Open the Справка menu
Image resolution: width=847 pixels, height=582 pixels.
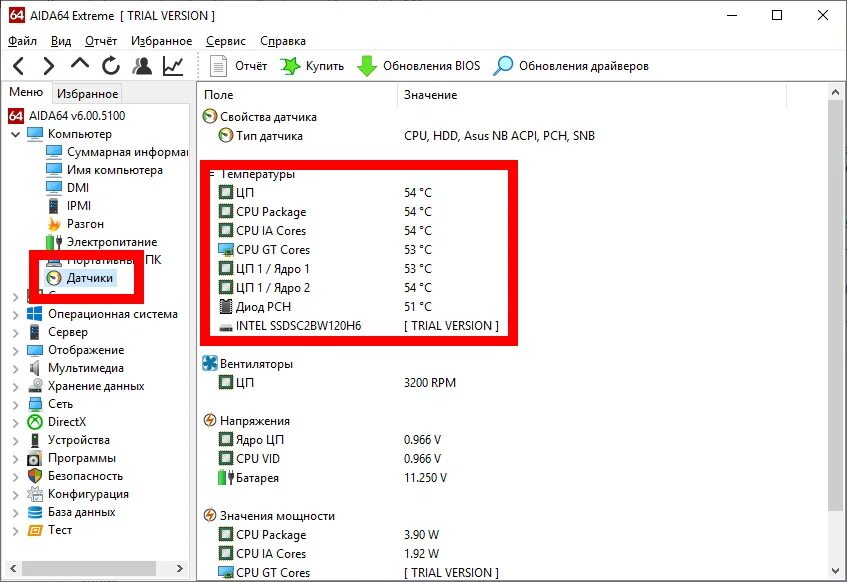point(283,41)
